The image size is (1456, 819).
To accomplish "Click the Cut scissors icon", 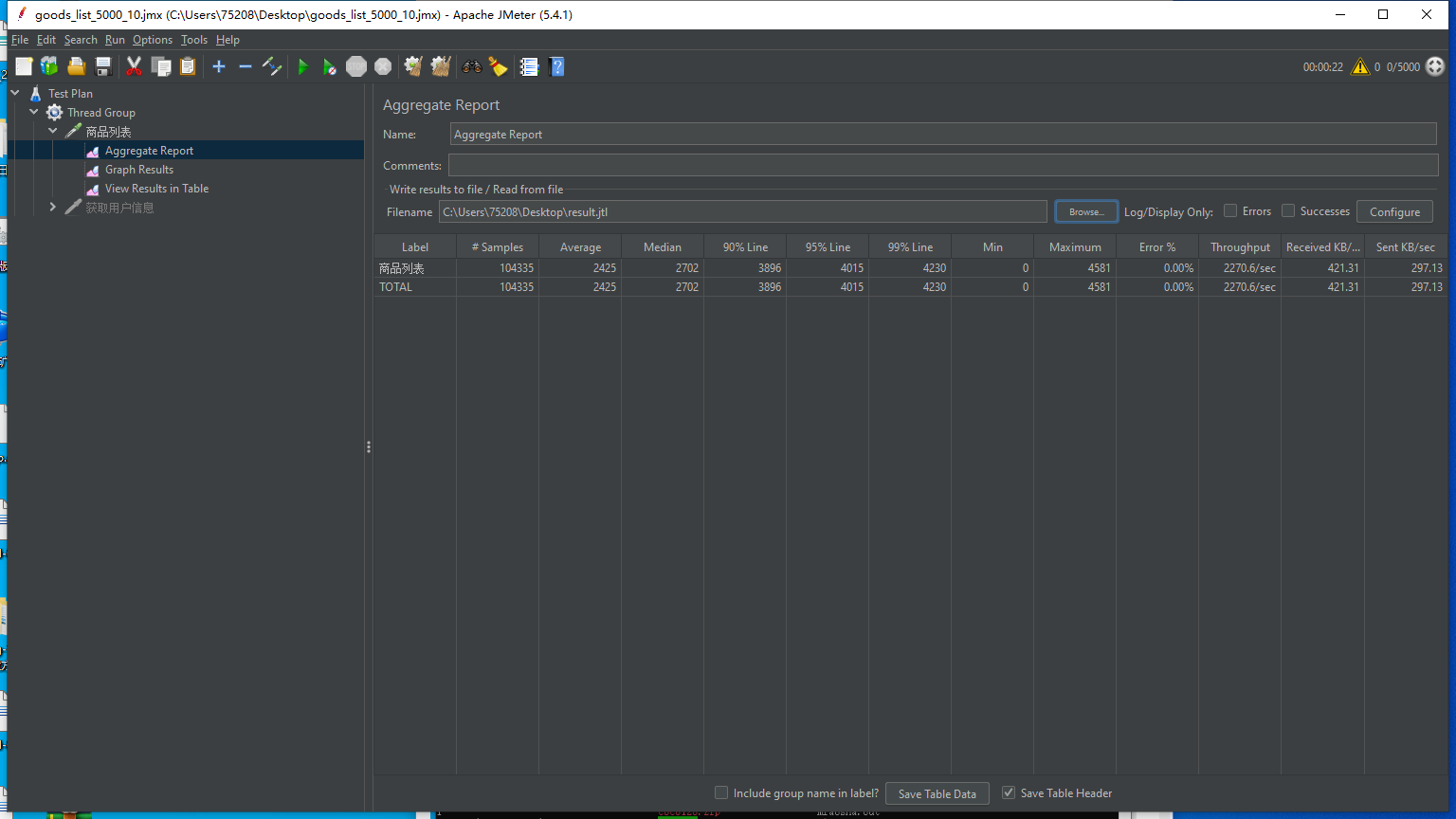I will point(134,66).
